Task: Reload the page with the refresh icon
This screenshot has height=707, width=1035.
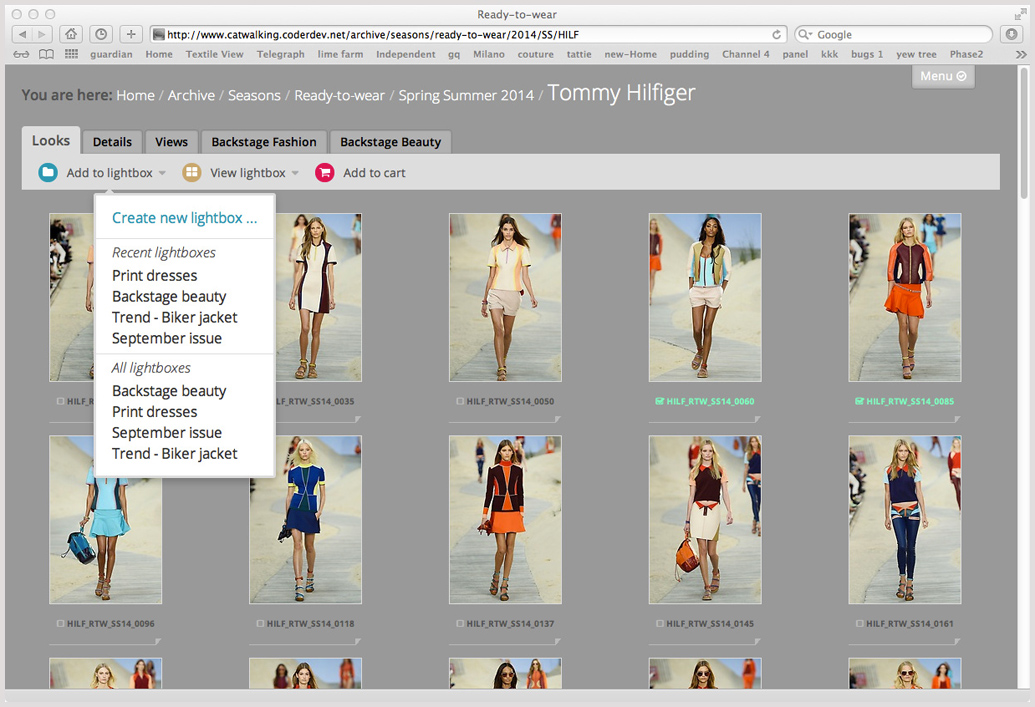Action: pyautogui.click(x=776, y=34)
